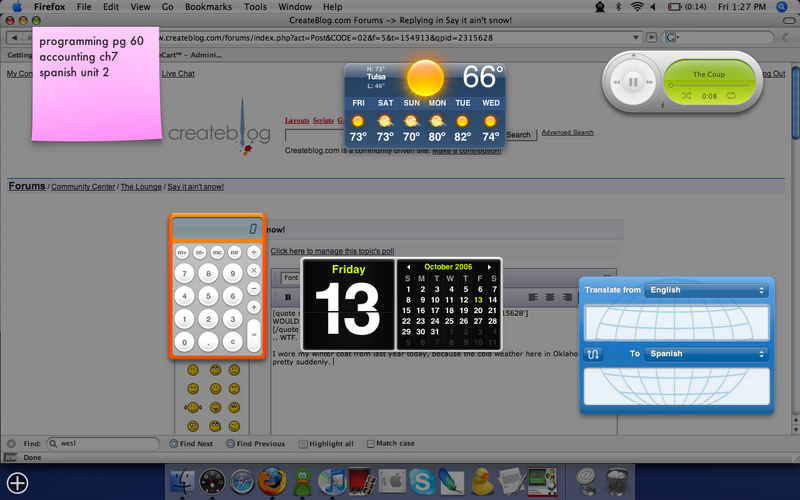Click Find Previous in the find bar
This screenshot has height=500, width=800.
255,444
